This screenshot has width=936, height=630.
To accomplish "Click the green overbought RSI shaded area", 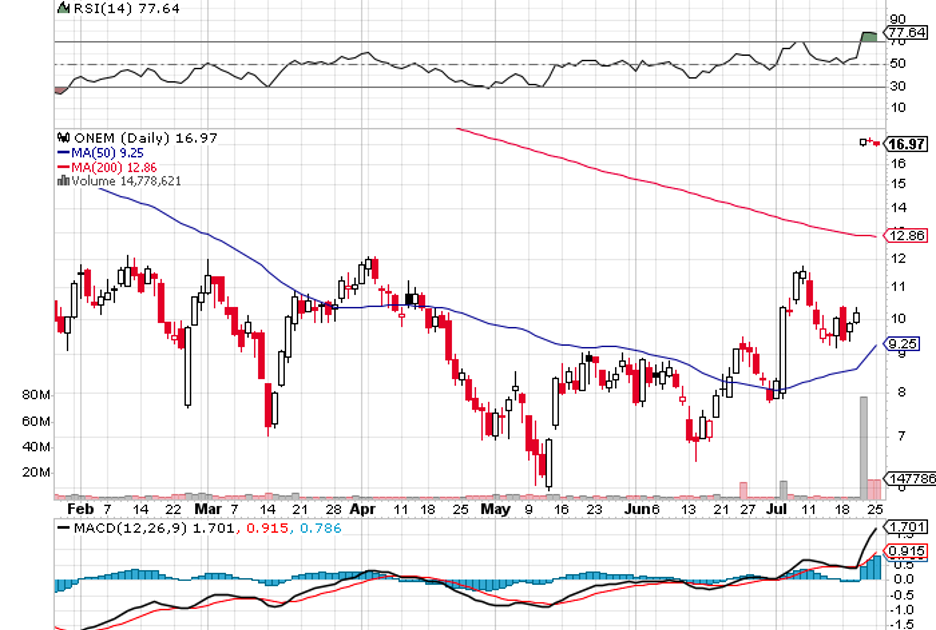I will click(868, 37).
